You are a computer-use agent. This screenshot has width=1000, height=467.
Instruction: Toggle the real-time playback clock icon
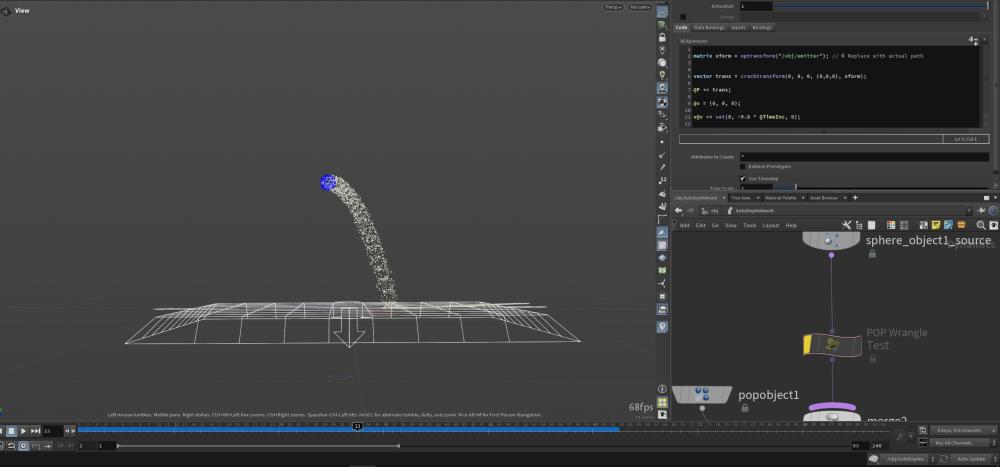24,445
